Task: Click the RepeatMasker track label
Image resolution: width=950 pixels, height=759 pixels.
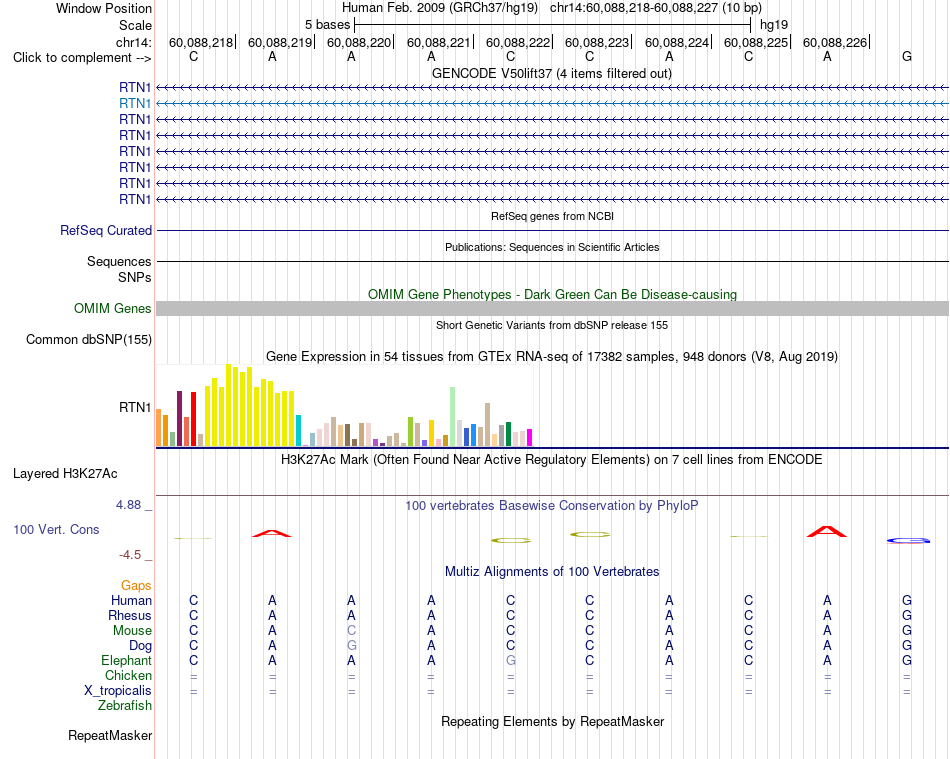Action: pos(110,735)
